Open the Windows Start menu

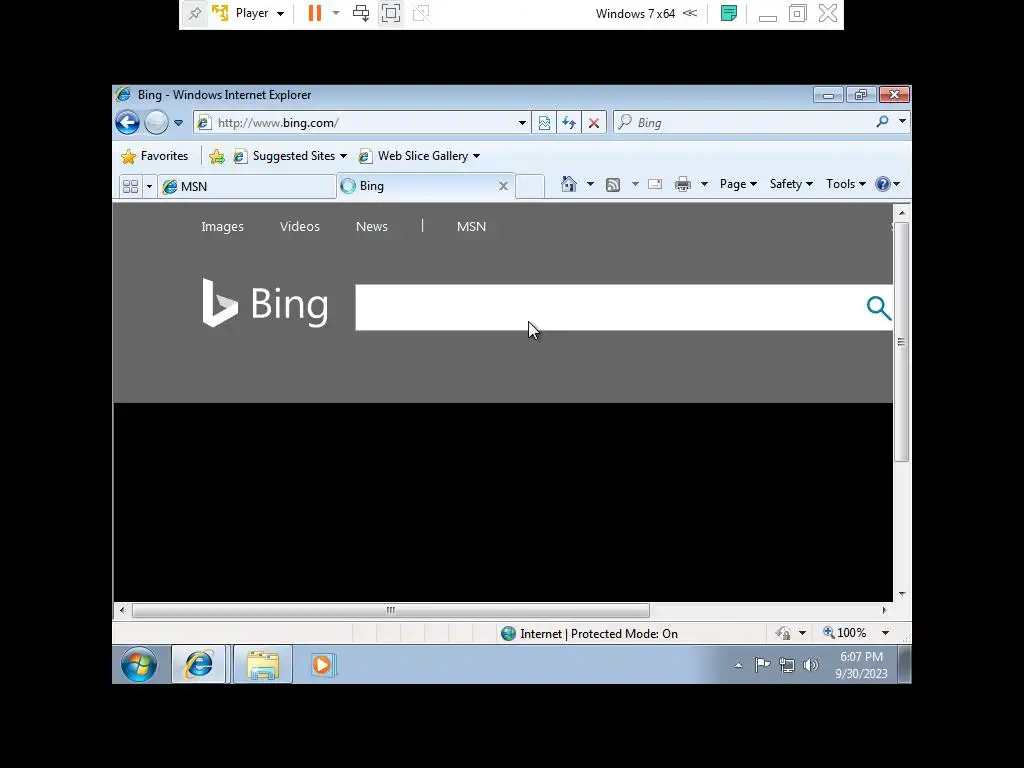138,665
